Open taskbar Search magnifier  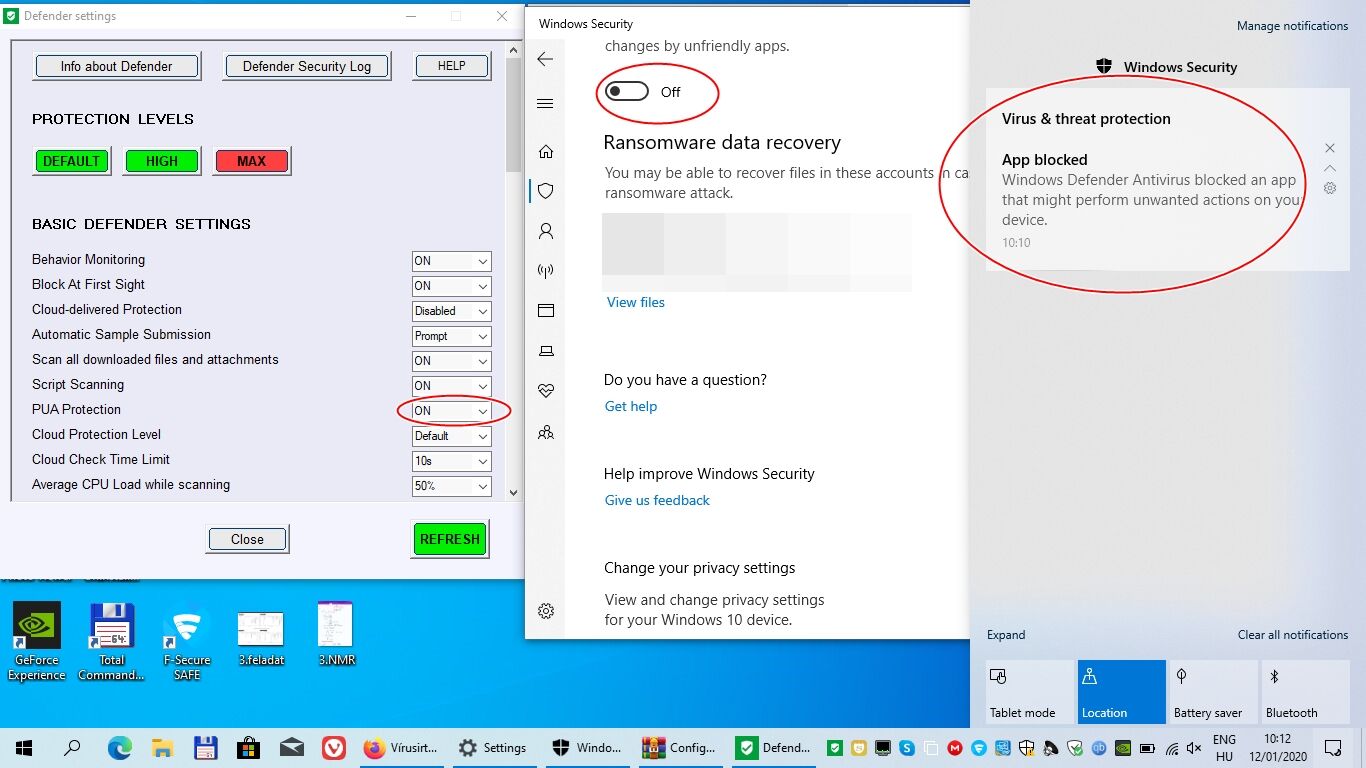[72, 747]
